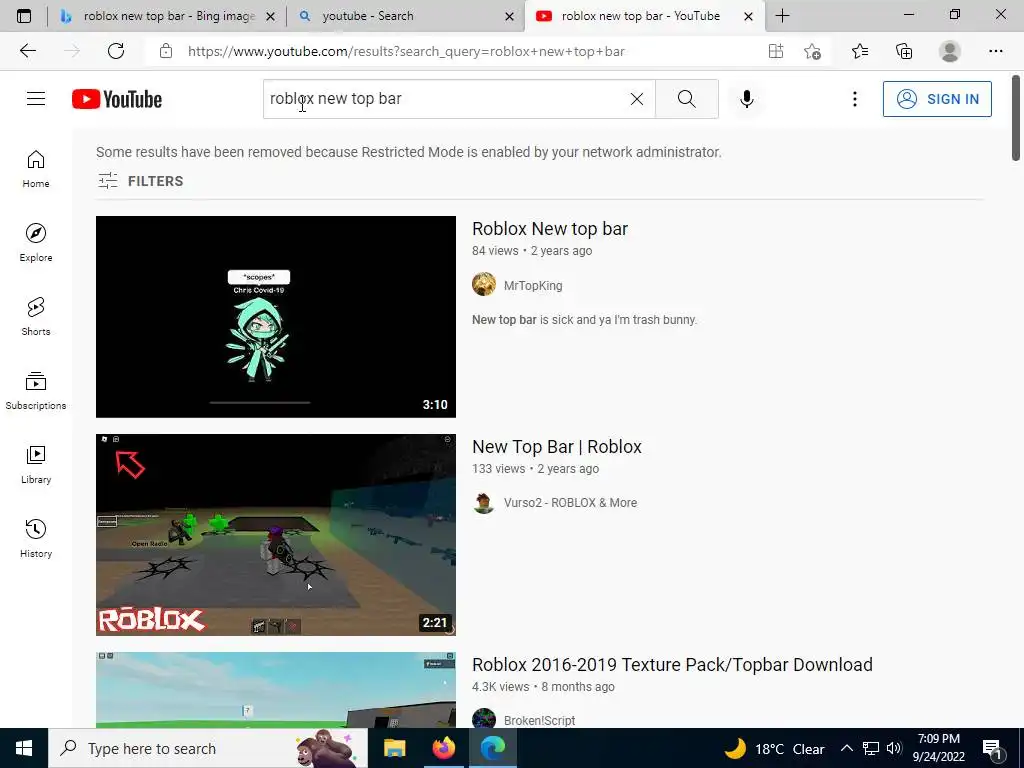Click the YouTube logo
Image resolution: width=1024 pixels, height=768 pixels.
click(x=117, y=99)
